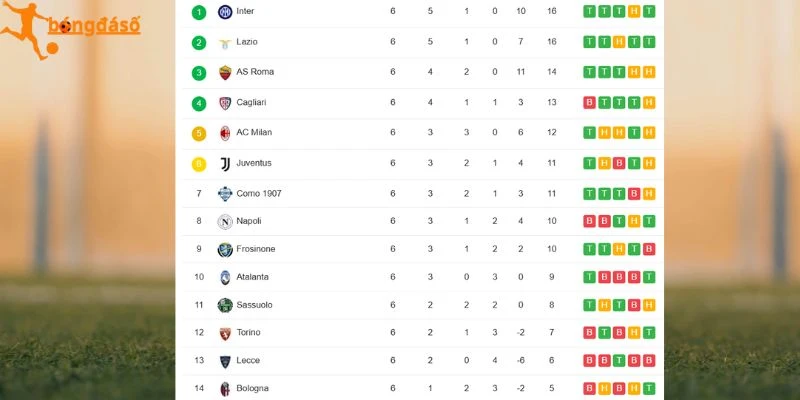Click Juventus's red B form badge
Screen dimensions: 800x400
619,163
